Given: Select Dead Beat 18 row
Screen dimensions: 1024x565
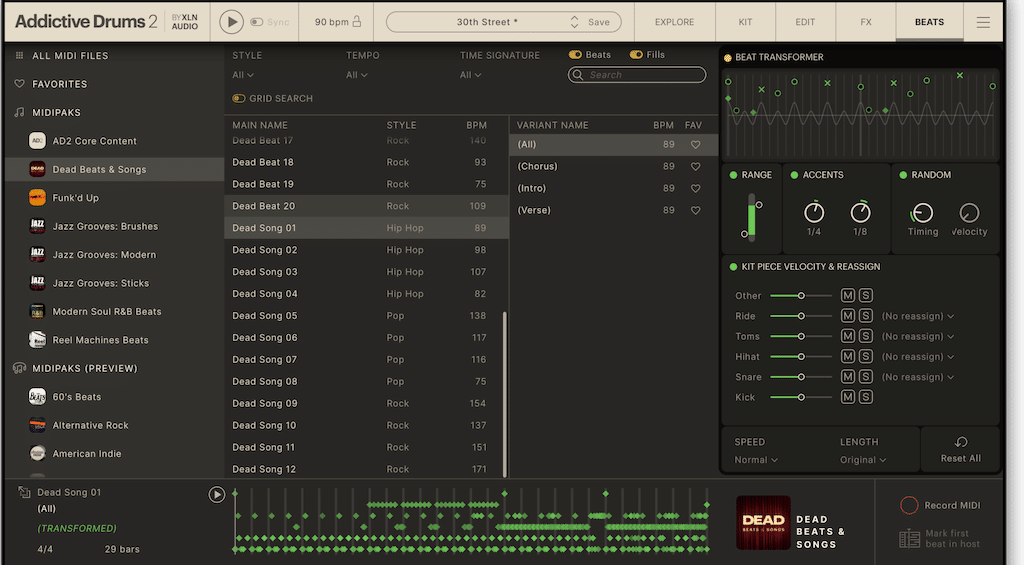Looking at the screenshot, I should [366, 162].
